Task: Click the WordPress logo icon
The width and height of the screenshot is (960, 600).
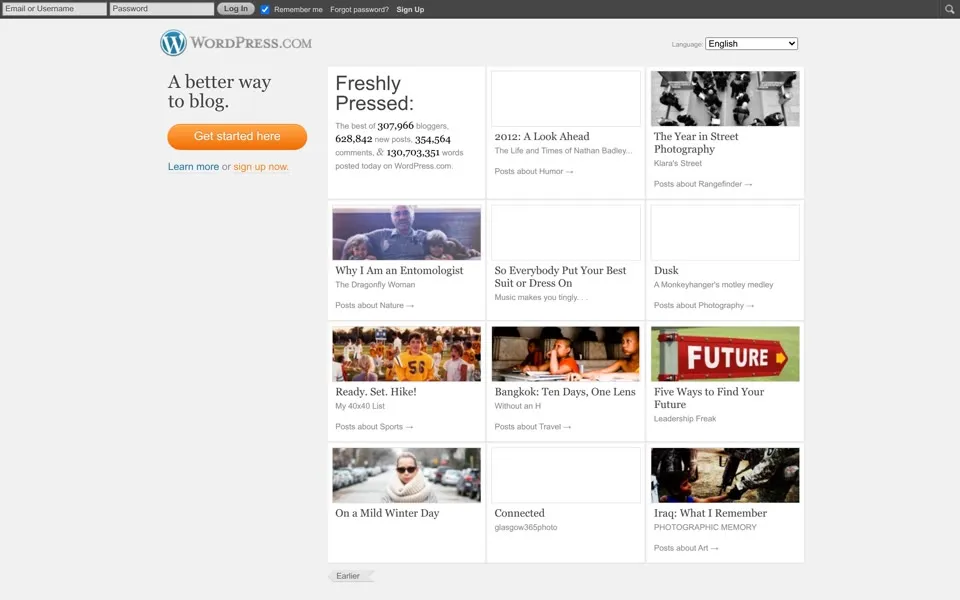Action: pyautogui.click(x=173, y=43)
